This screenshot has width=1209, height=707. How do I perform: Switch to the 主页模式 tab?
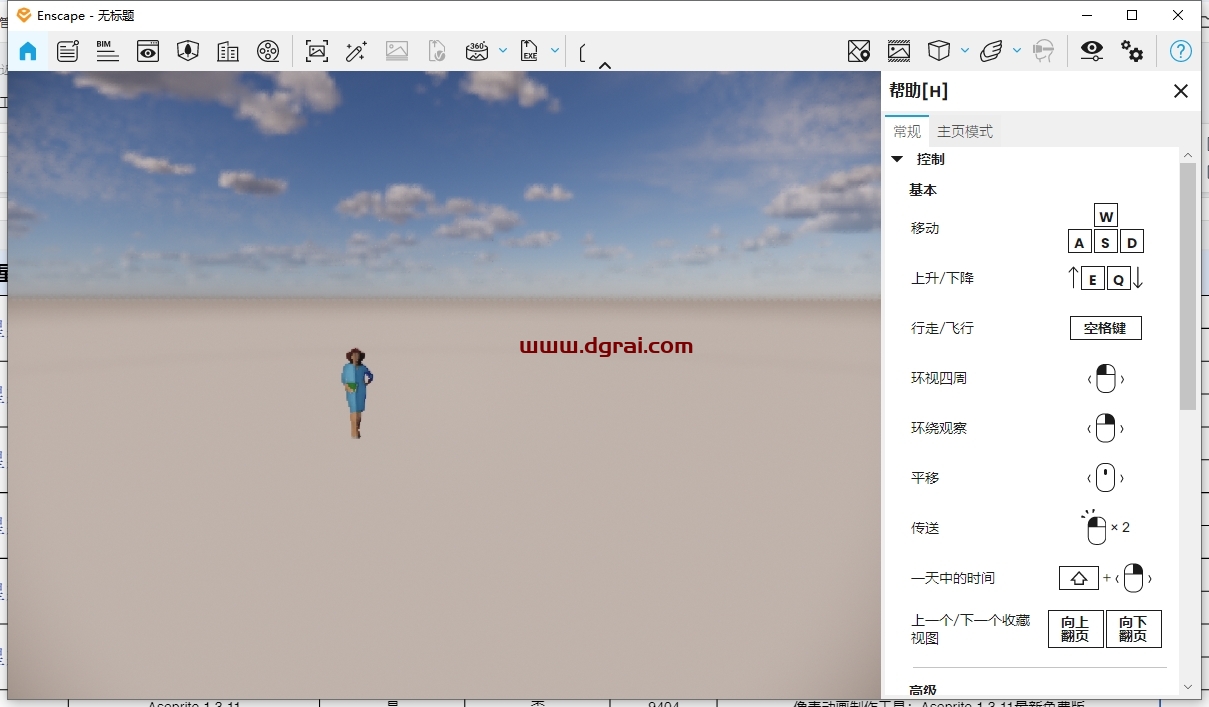[965, 131]
